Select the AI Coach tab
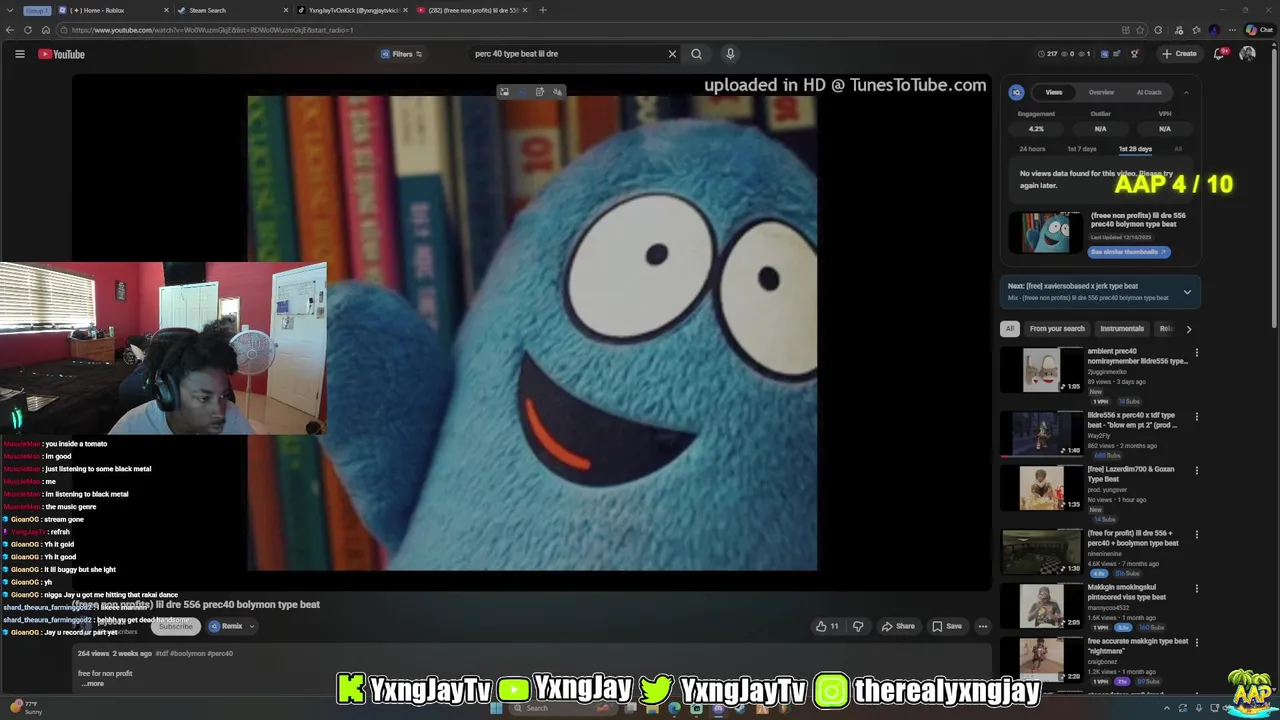This screenshot has height=720, width=1280. (1149, 92)
